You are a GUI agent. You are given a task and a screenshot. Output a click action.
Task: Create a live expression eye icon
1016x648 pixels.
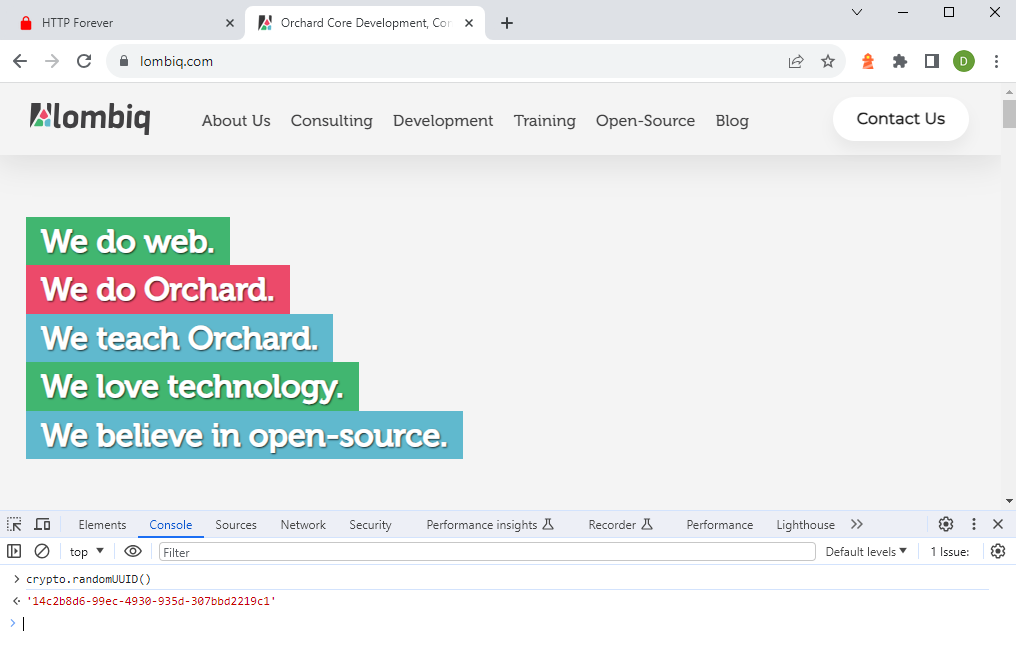pos(133,551)
